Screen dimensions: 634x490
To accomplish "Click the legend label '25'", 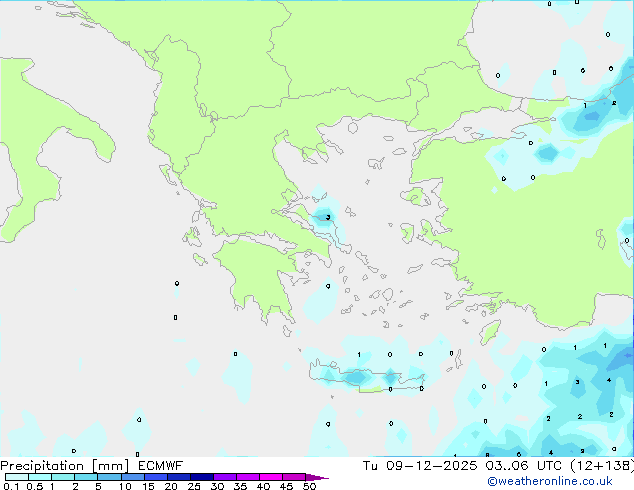I will [194, 486].
